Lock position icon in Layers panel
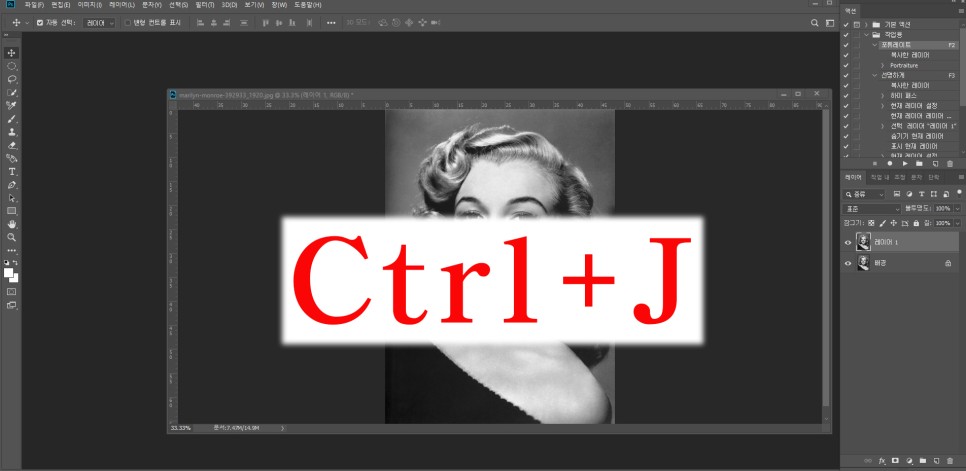Viewport: 966px width, 471px height. pyautogui.click(x=893, y=223)
